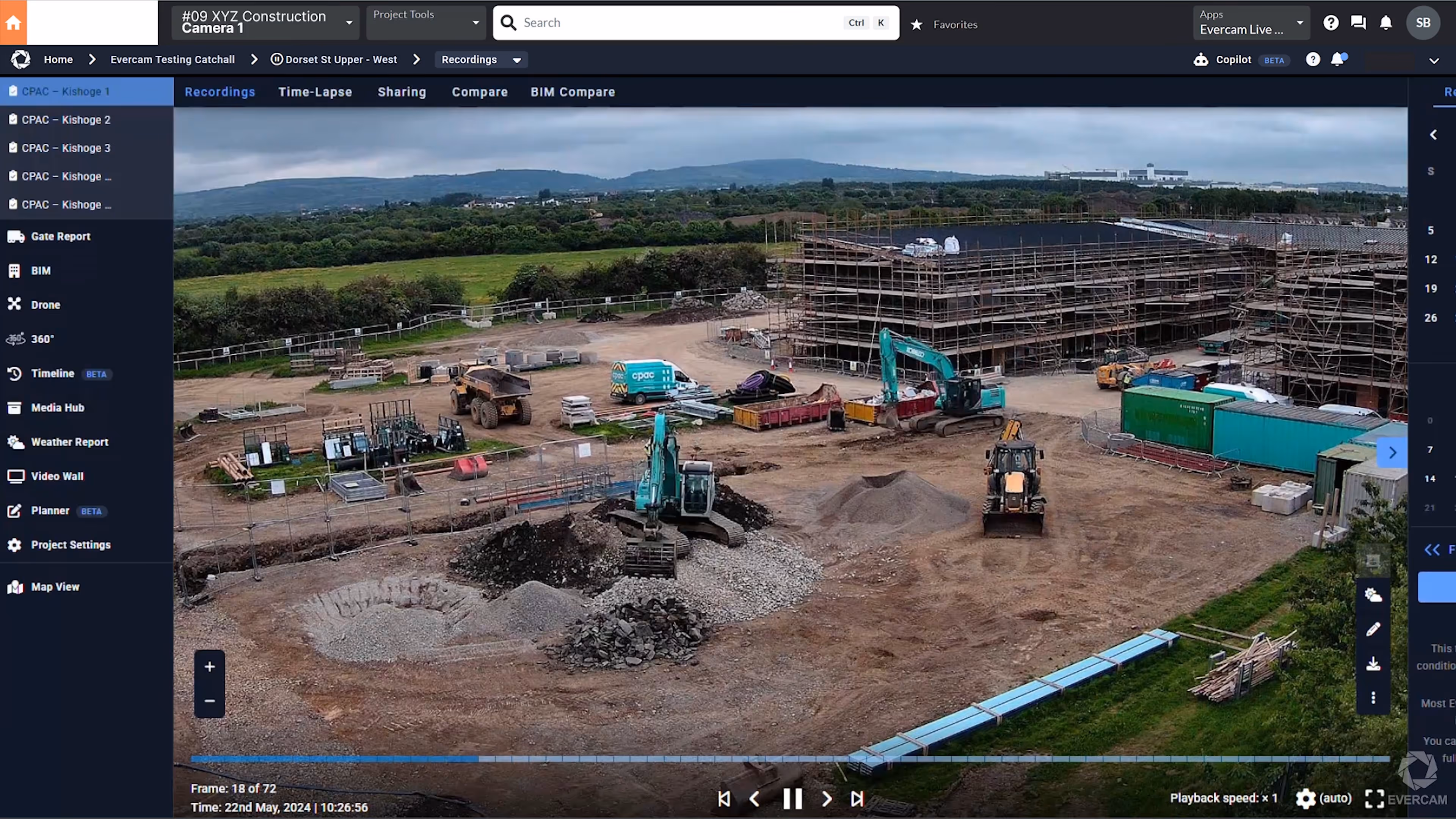Screen dimensions: 1456x819
Task: Select CPAC – Kishoge 2 camera
Action: pos(66,120)
